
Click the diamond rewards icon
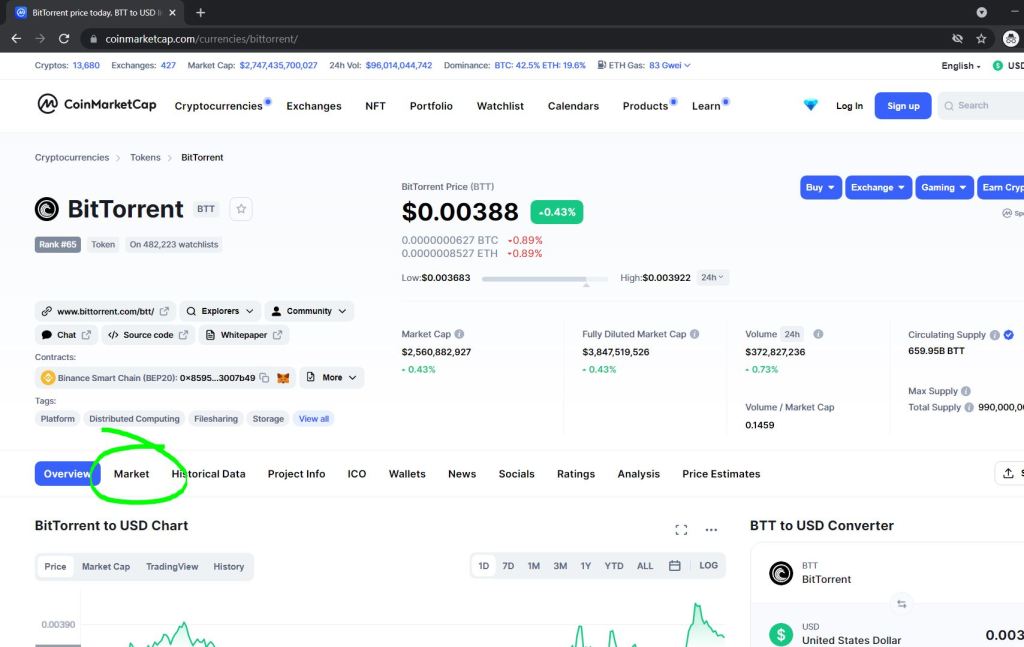point(810,106)
